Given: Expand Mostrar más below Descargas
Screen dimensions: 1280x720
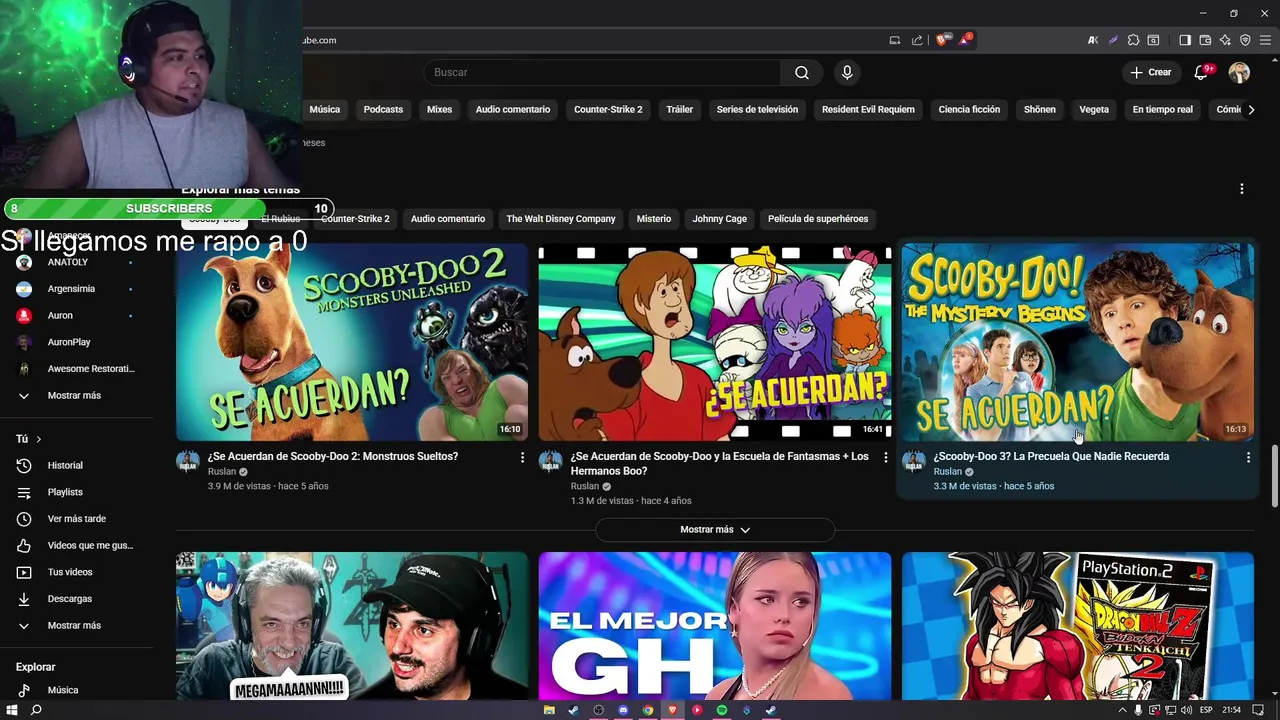Looking at the screenshot, I should tap(76, 625).
